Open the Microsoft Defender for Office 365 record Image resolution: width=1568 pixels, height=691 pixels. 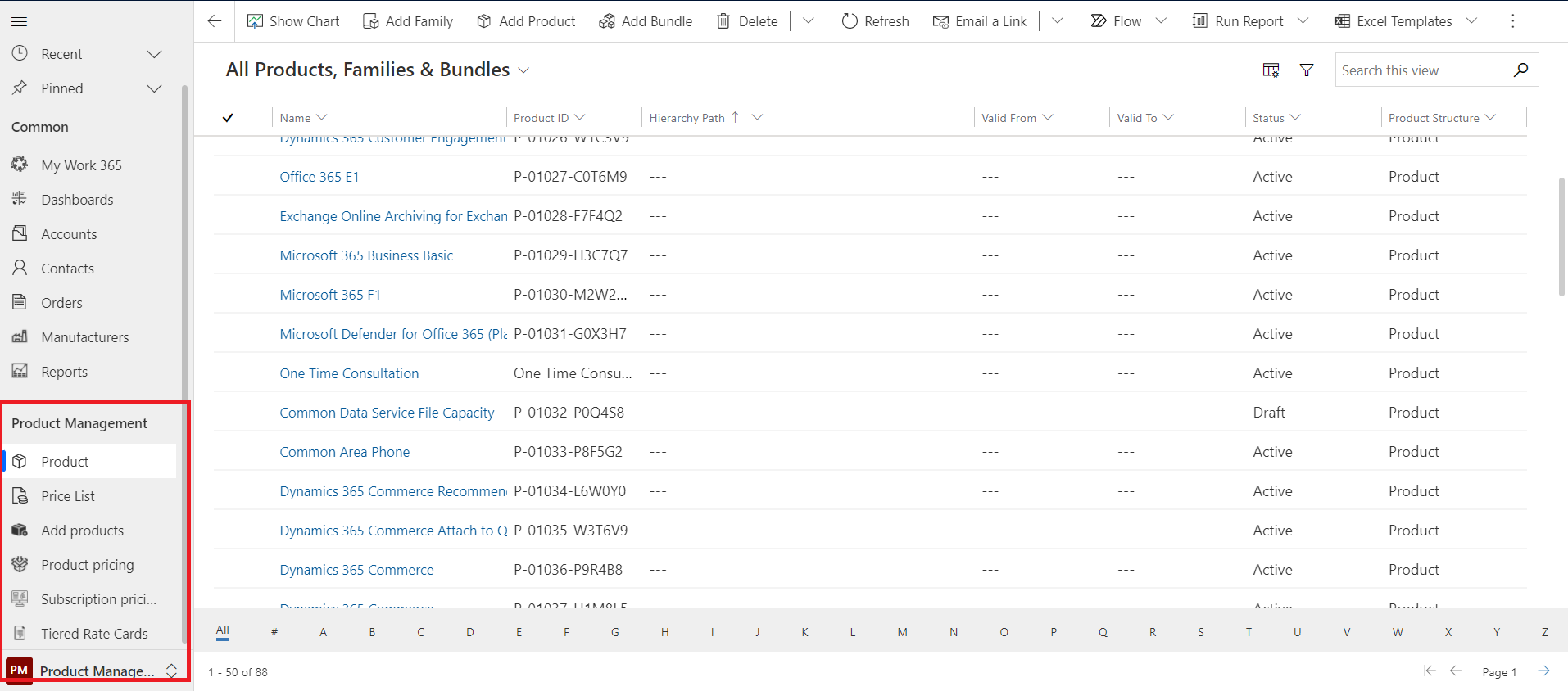[x=393, y=334]
